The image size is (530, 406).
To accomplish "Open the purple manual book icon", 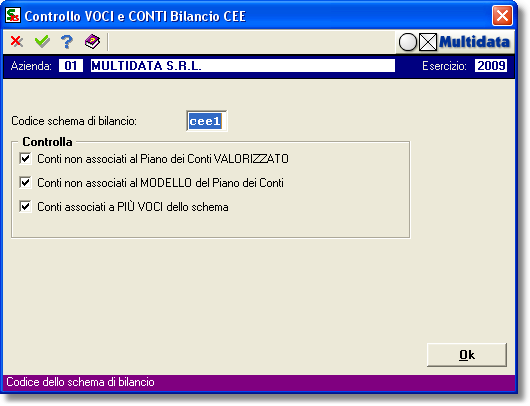I will click(92, 42).
